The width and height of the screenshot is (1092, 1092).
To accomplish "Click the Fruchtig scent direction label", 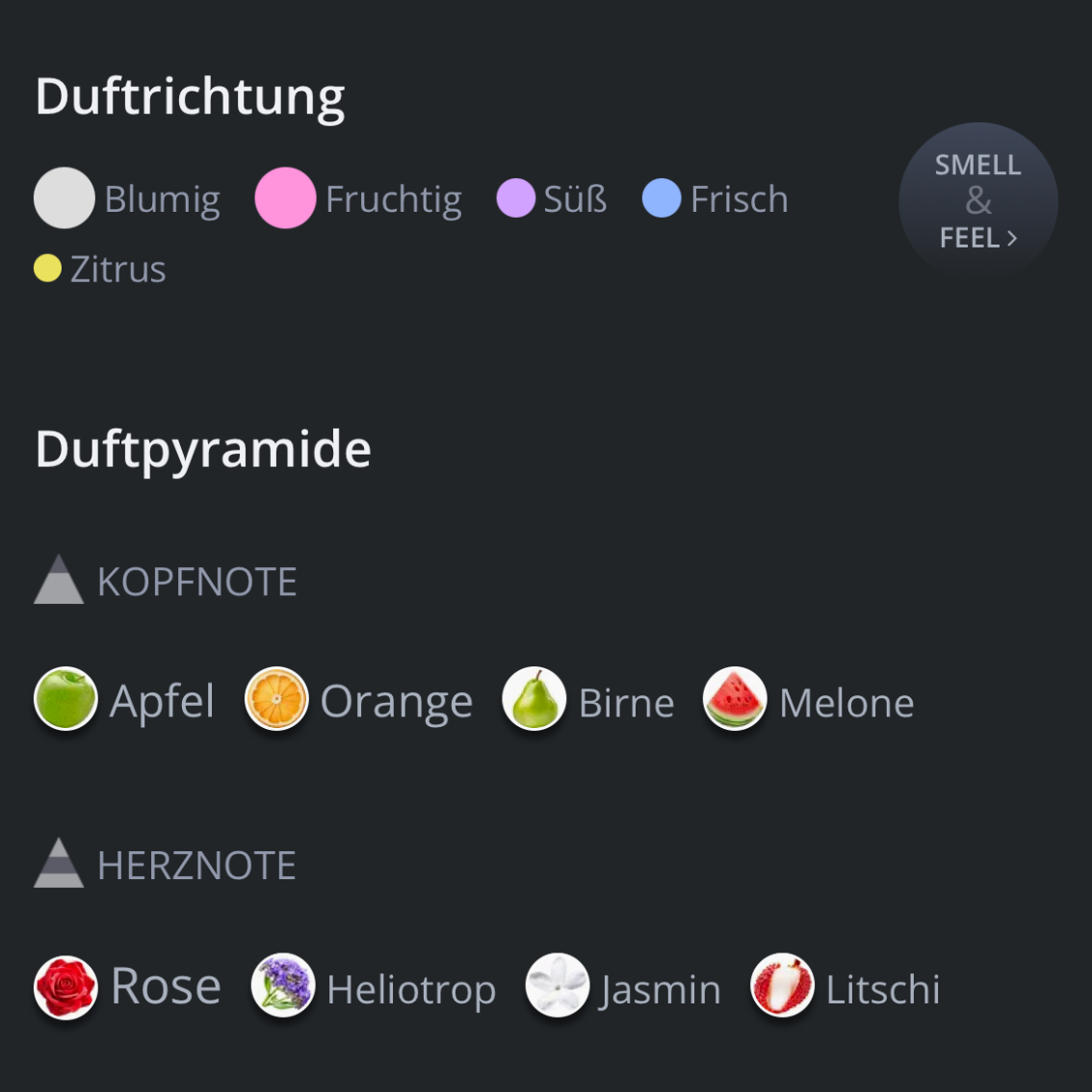I will pos(393,201).
